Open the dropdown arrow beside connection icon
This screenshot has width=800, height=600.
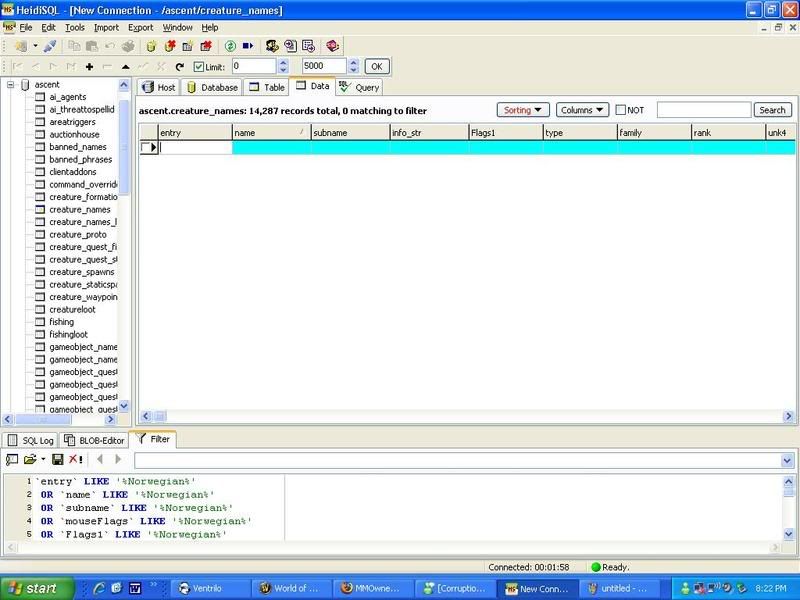tap(35, 46)
